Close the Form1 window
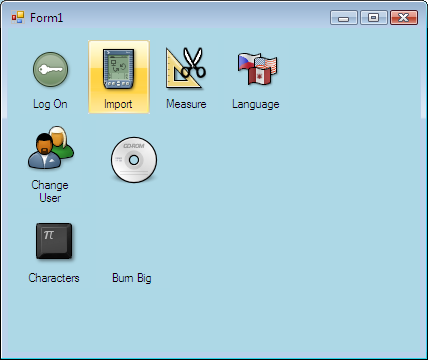The height and width of the screenshot is (360, 428). point(404,18)
